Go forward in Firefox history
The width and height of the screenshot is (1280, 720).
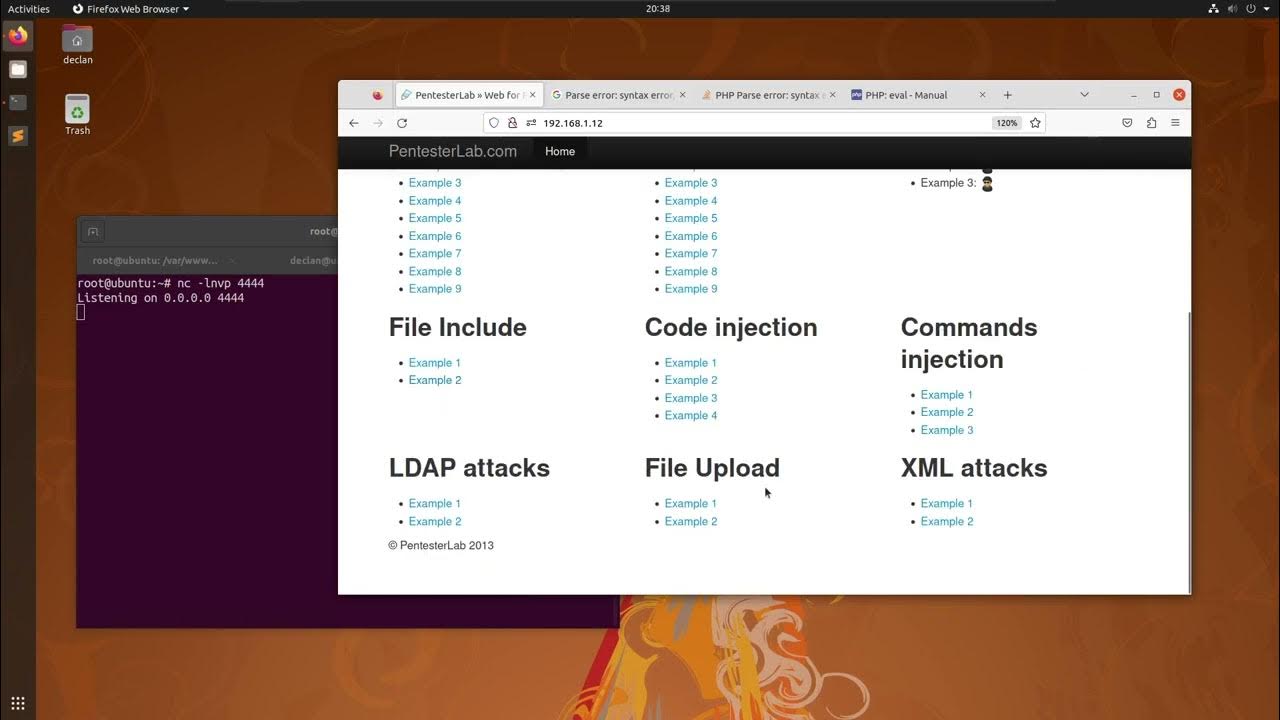pyautogui.click(x=378, y=123)
